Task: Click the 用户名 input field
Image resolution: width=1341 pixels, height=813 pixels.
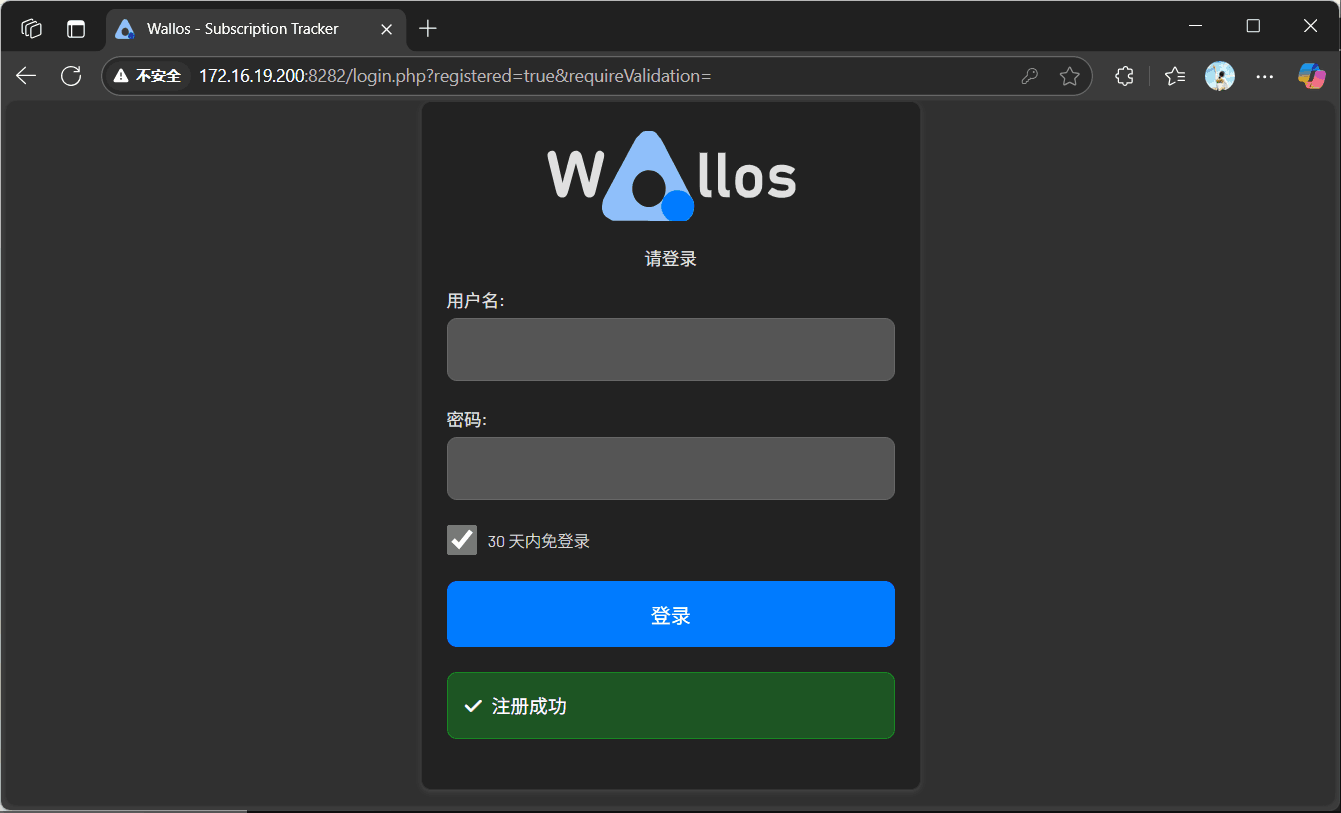Action: 670,349
